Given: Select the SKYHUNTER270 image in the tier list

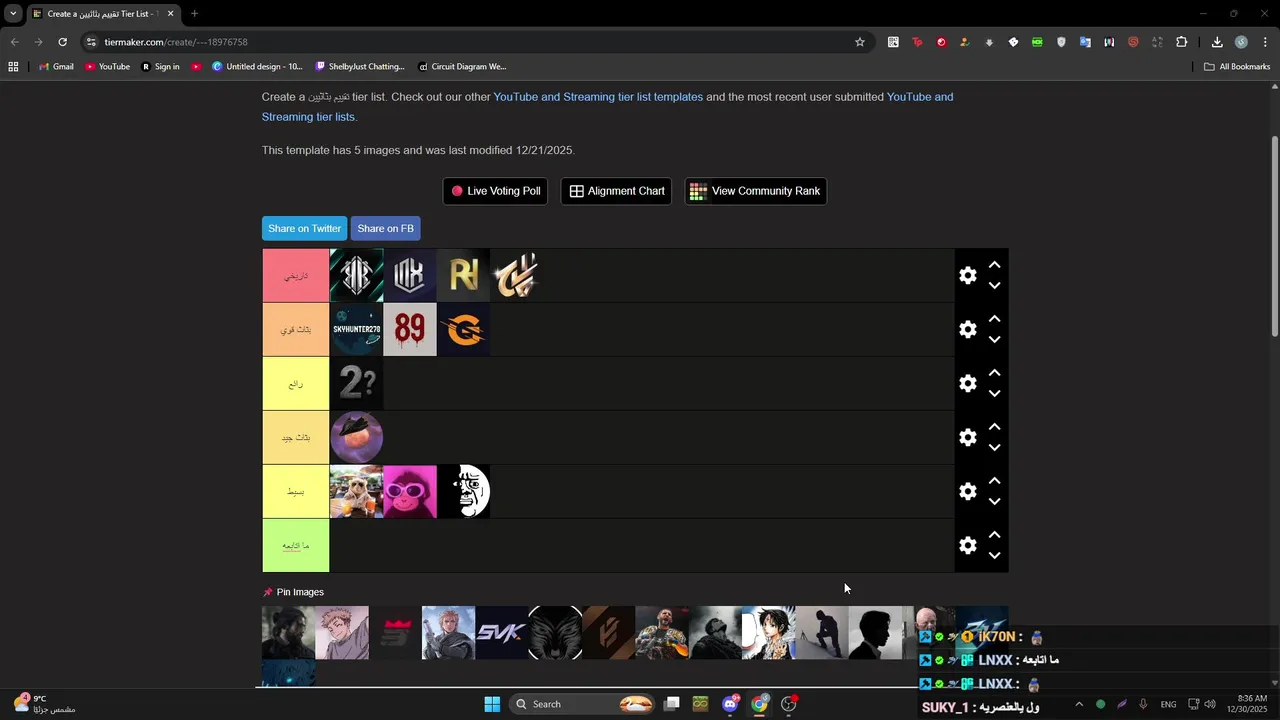Looking at the screenshot, I should [356, 329].
